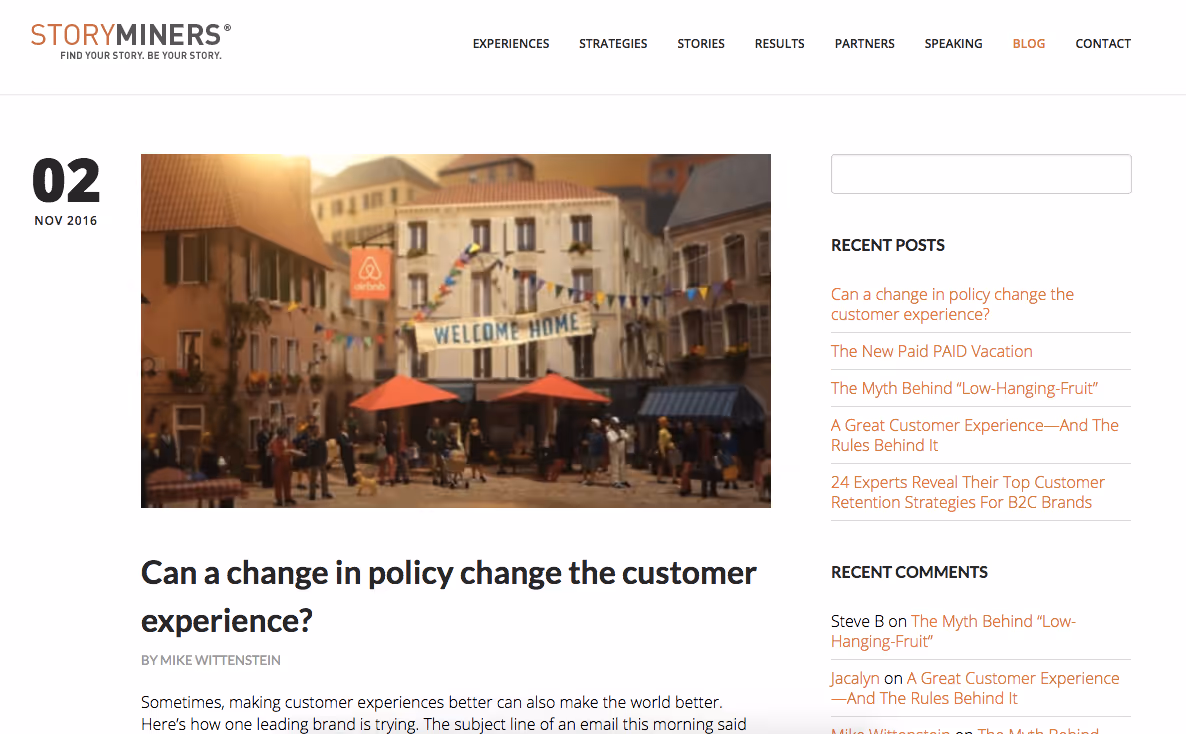1186x734 pixels.
Task: Click the 'Recent Comments' heading
Action: point(909,572)
